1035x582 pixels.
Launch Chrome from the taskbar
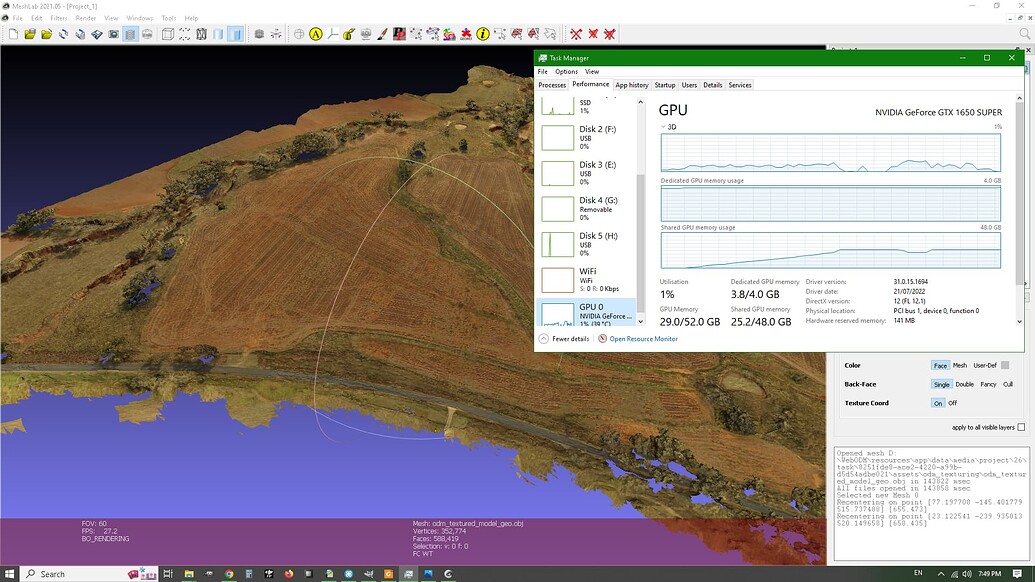228,573
